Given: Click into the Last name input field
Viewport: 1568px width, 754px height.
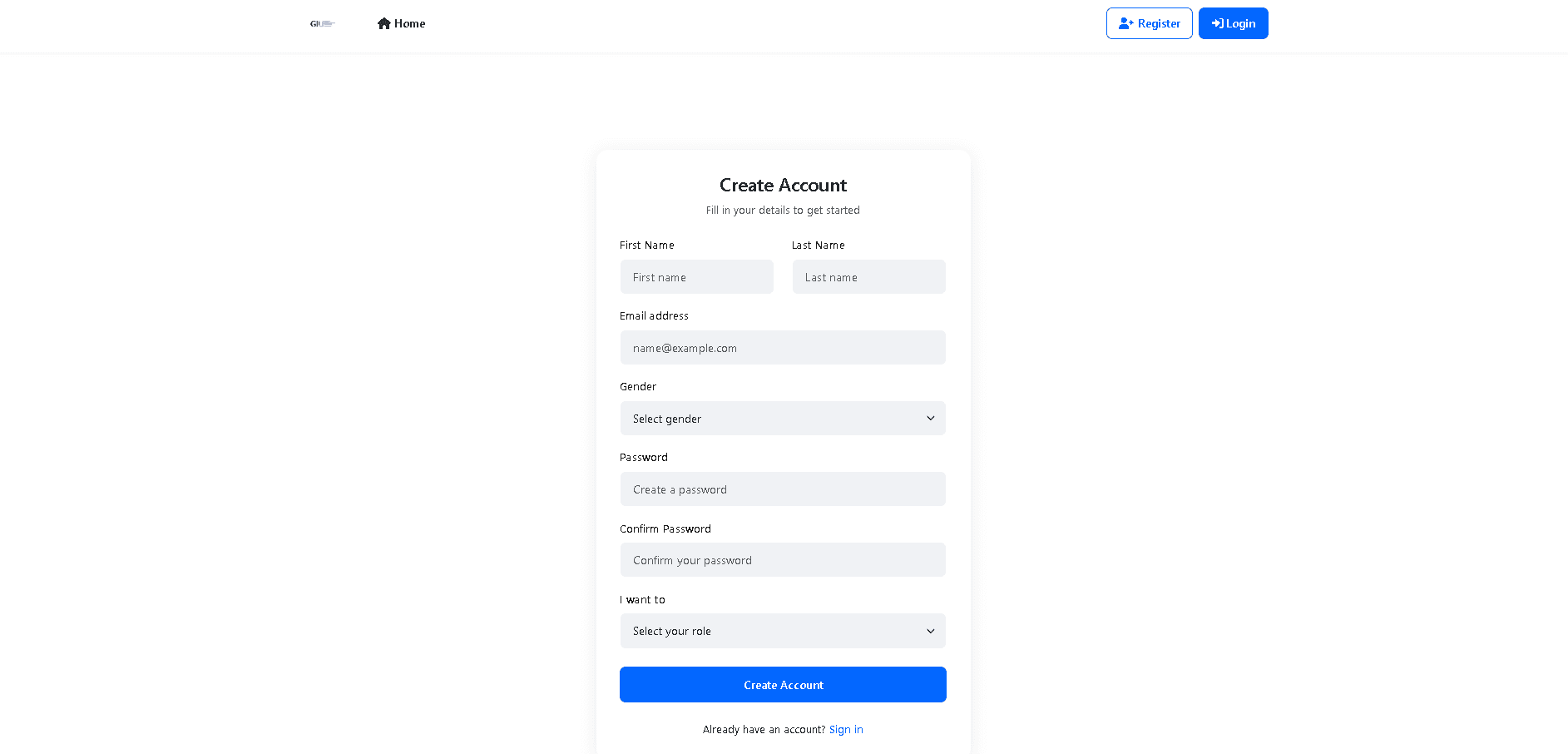Looking at the screenshot, I should point(868,277).
